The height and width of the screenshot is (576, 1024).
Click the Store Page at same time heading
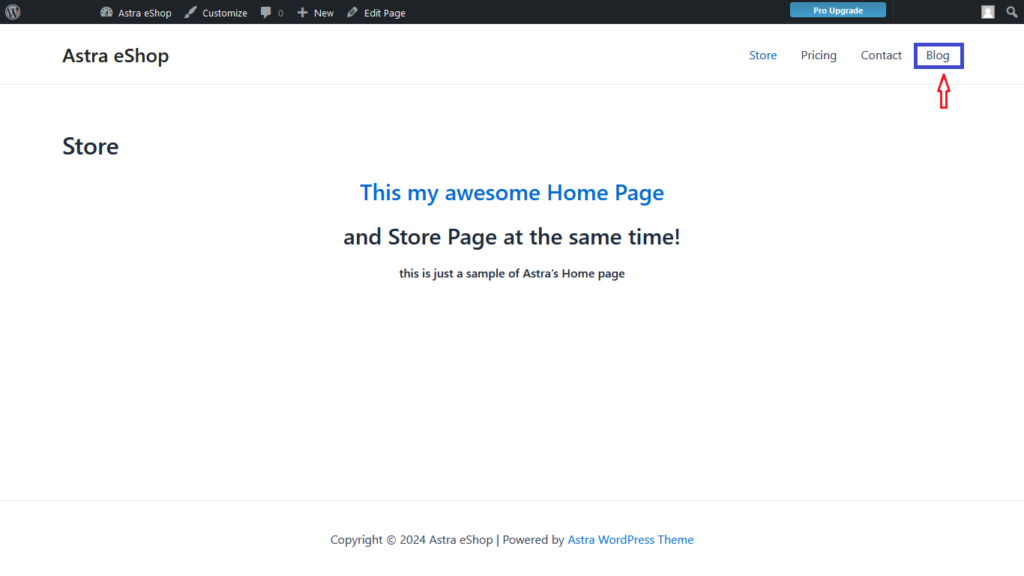point(511,237)
